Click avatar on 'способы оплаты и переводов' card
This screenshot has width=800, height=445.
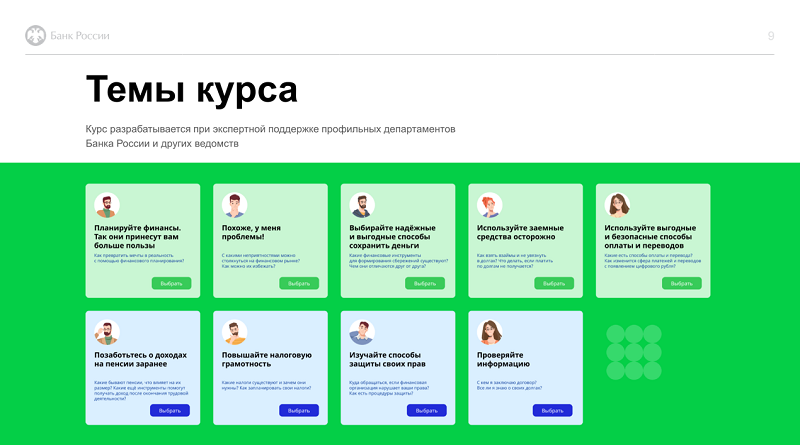(617, 206)
